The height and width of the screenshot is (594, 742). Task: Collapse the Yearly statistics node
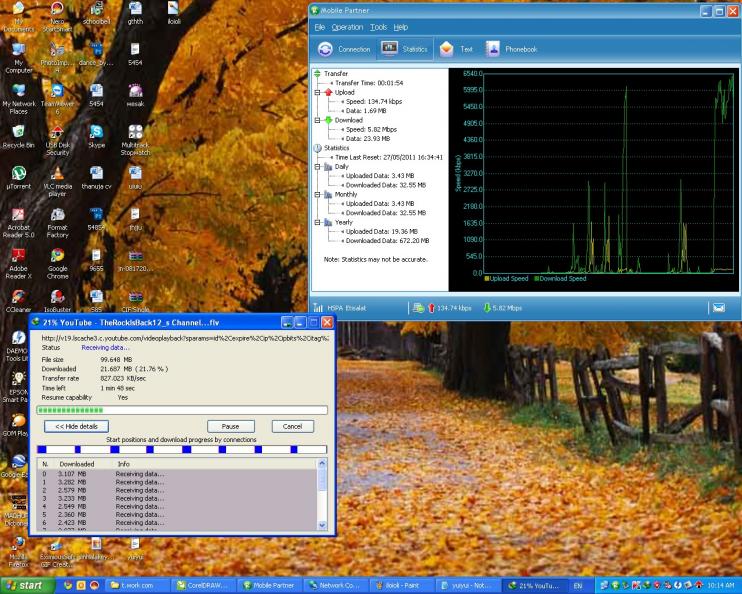(318, 222)
